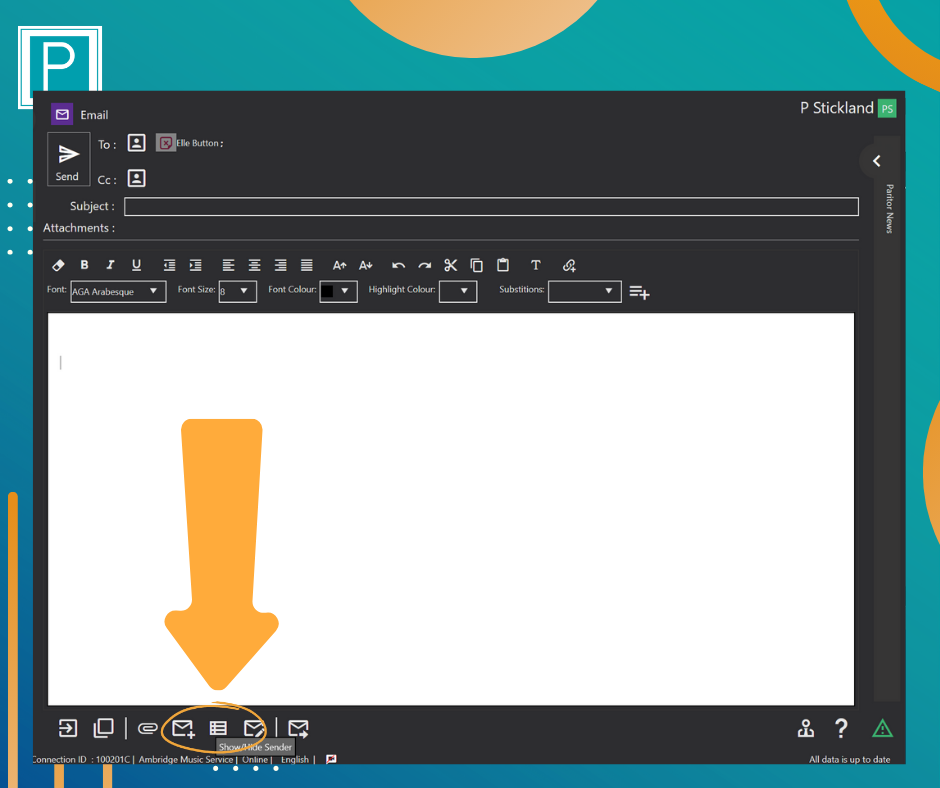The height and width of the screenshot is (788, 940).
Task: Open the To recipient contact picker
Action: pos(137,143)
